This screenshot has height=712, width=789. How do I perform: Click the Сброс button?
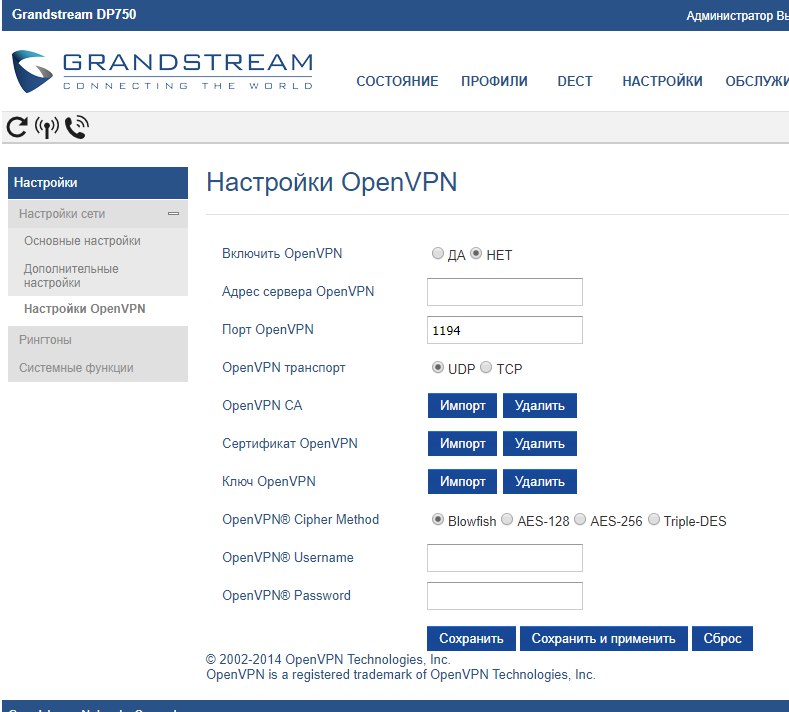click(722, 639)
